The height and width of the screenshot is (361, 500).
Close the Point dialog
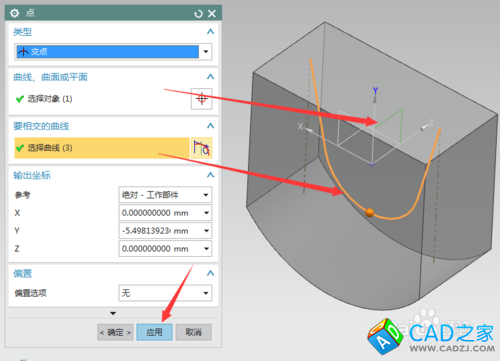click(212, 14)
